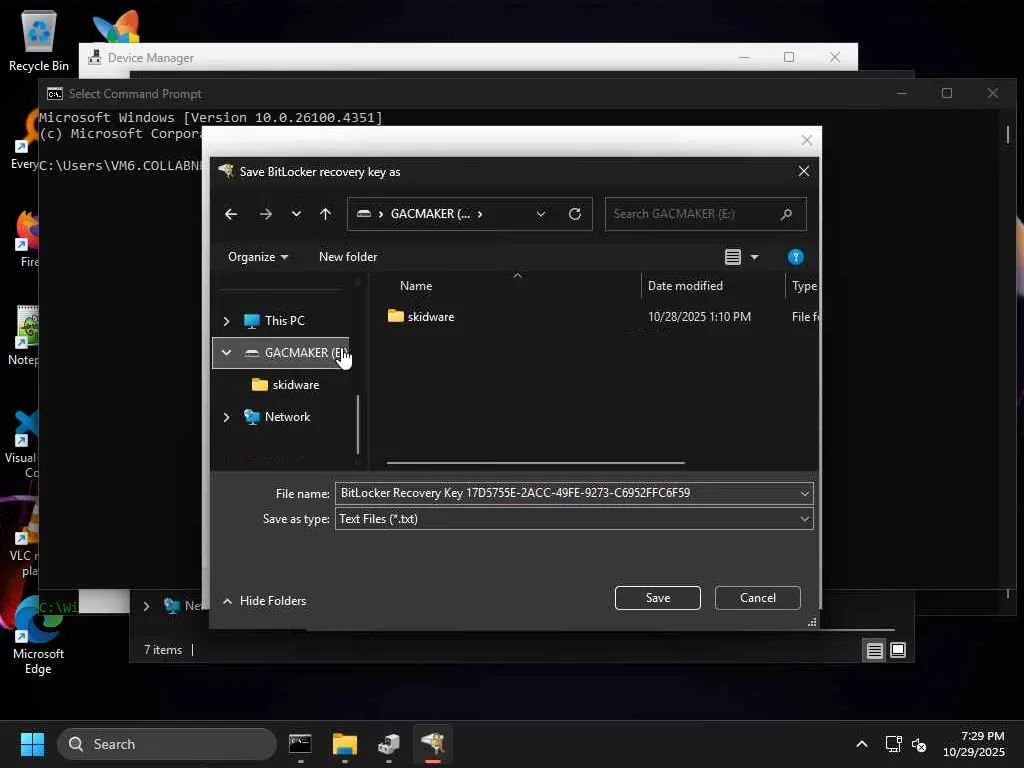Screen dimensions: 1024x768
Task: Click the Search GACMAKER (E:) field
Action: click(705, 214)
